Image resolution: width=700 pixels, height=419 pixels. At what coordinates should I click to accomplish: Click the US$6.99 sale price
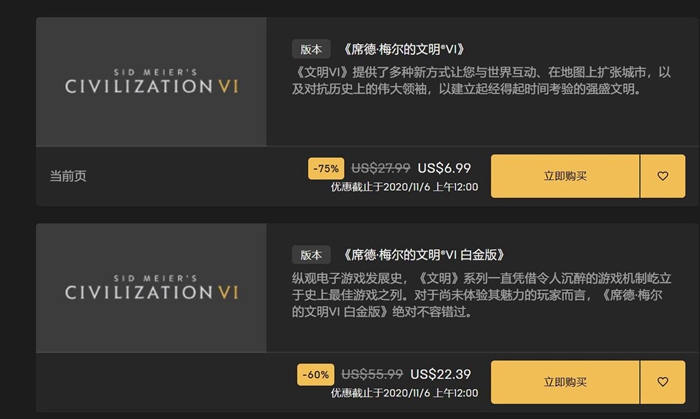tap(444, 168)
